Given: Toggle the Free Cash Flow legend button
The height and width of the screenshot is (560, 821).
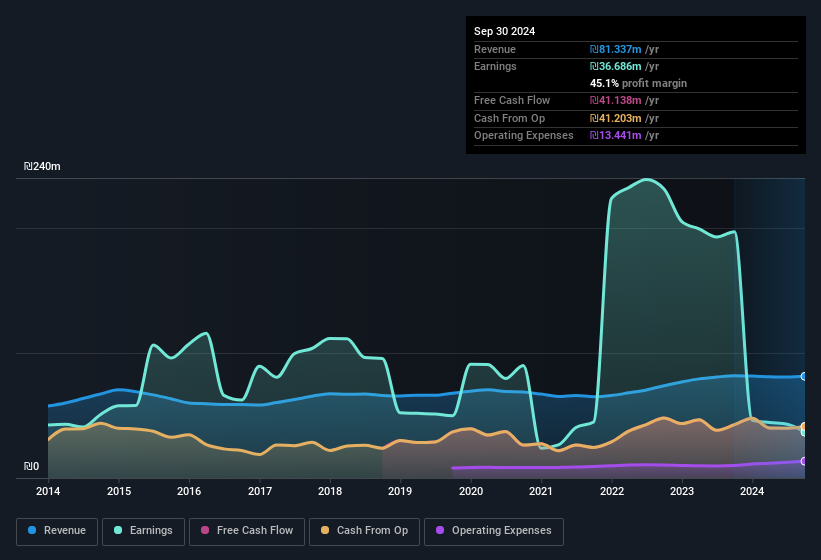Looking at the screenshot, I should 247,531.
